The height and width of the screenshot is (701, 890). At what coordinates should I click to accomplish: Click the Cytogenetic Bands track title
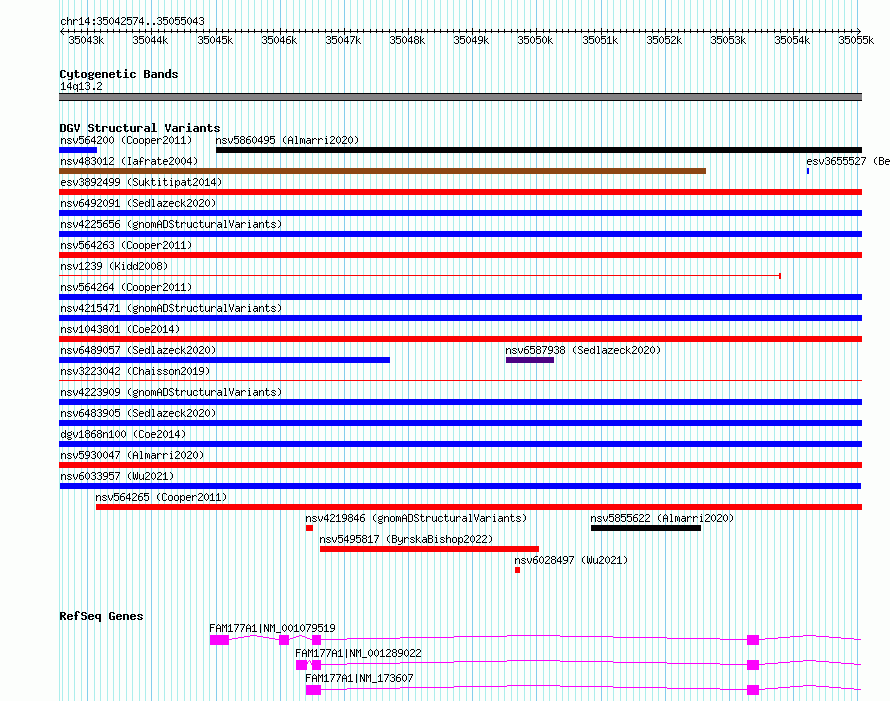pos(119,74)
